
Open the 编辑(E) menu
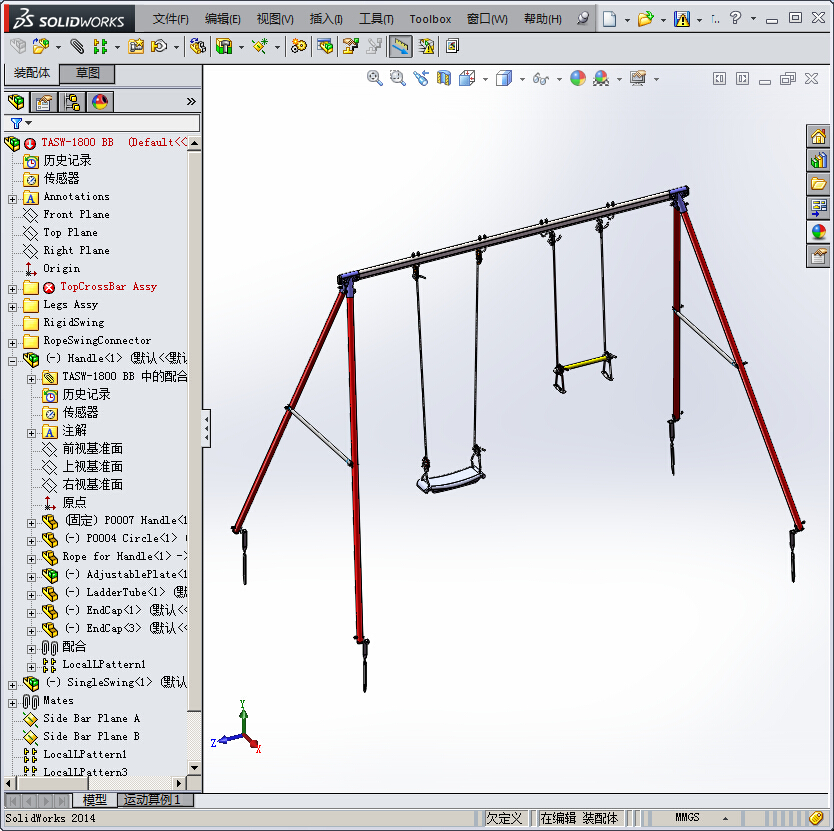pyautogui.click(x=222, y=19)
